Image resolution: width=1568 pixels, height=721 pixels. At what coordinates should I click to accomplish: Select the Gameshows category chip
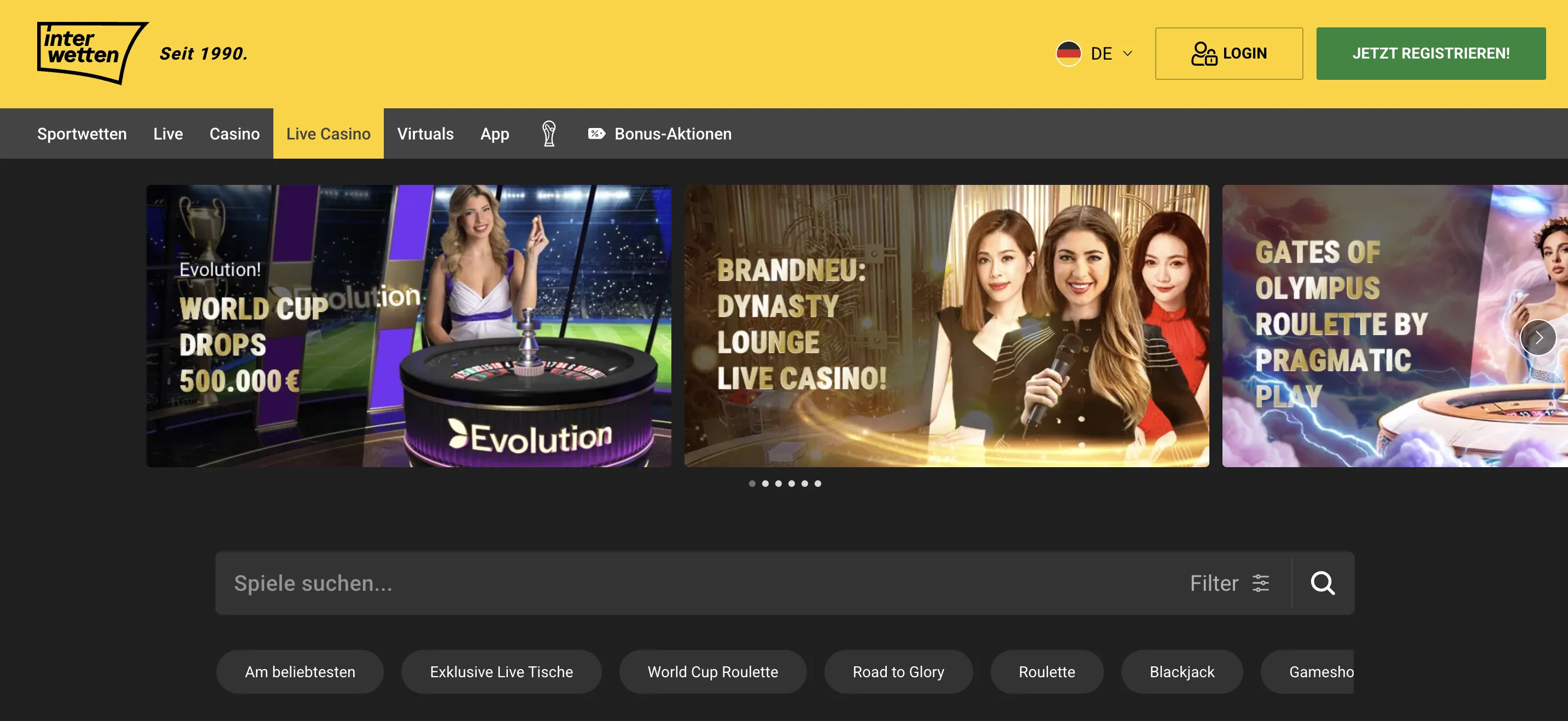(1307, 672)
